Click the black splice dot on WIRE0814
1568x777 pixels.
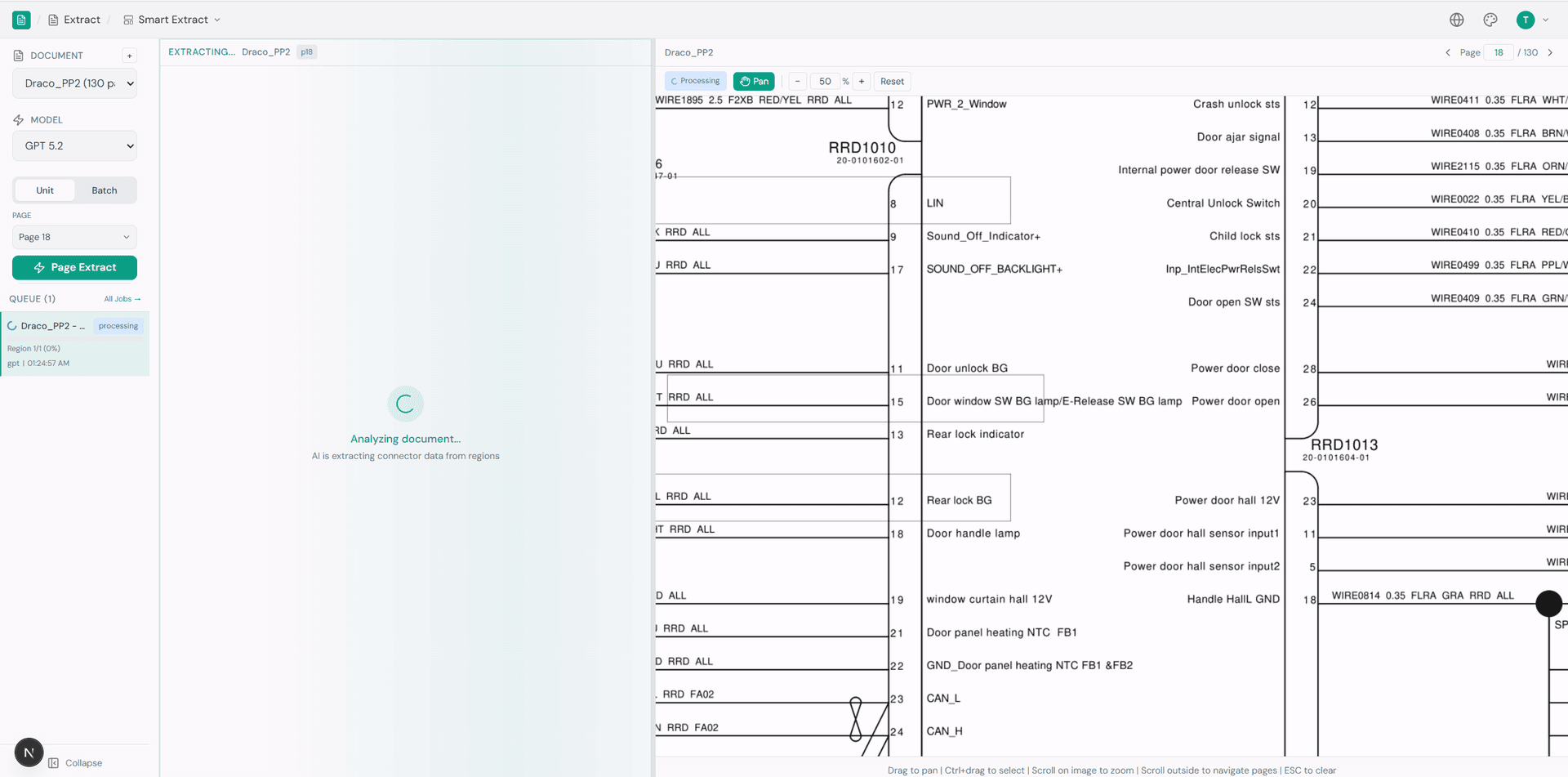1548,604
